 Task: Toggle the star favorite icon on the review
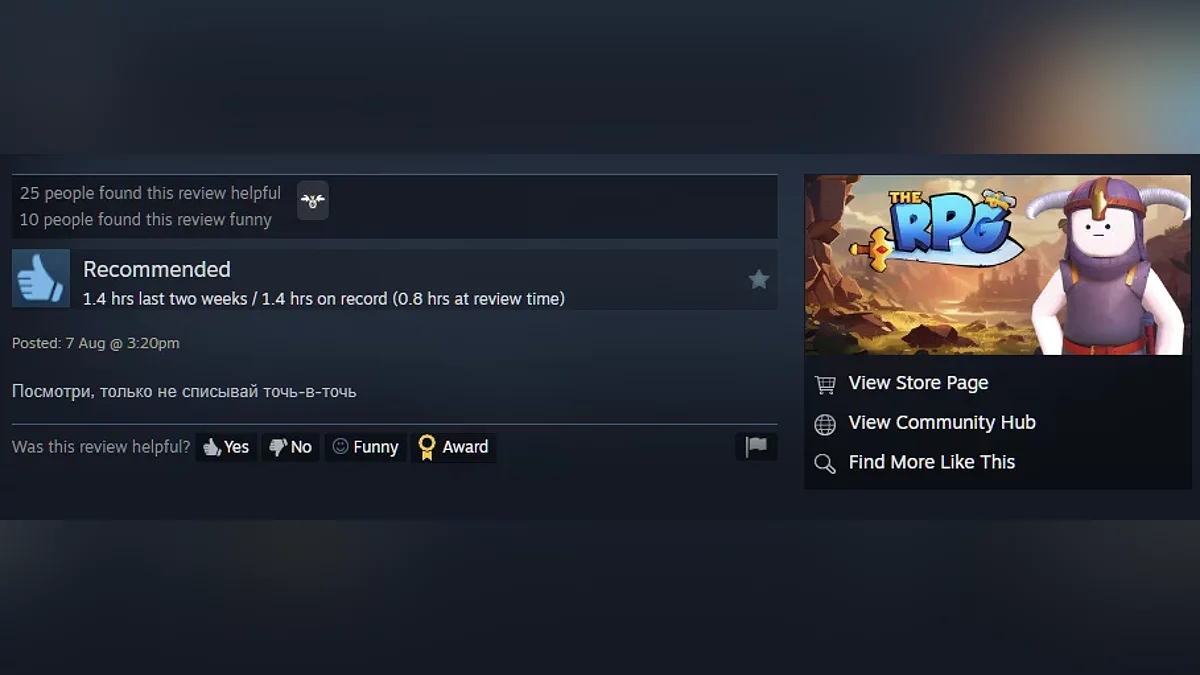point(759,279)
